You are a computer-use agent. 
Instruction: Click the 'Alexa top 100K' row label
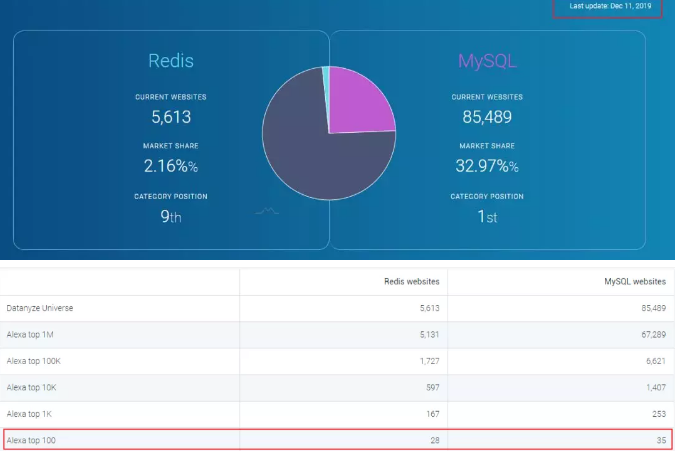point(34,361)
